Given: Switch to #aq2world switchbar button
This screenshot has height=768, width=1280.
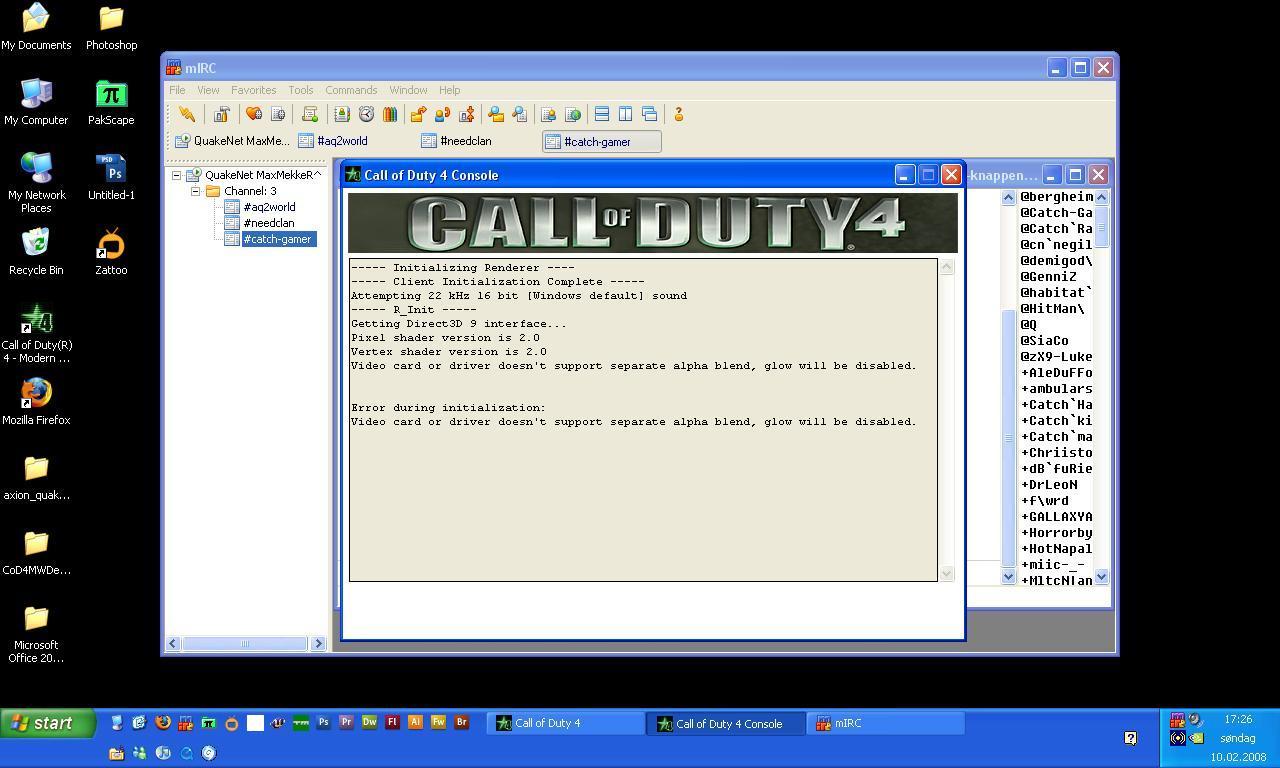Looking at the screenshot, I should click(355, 141).
